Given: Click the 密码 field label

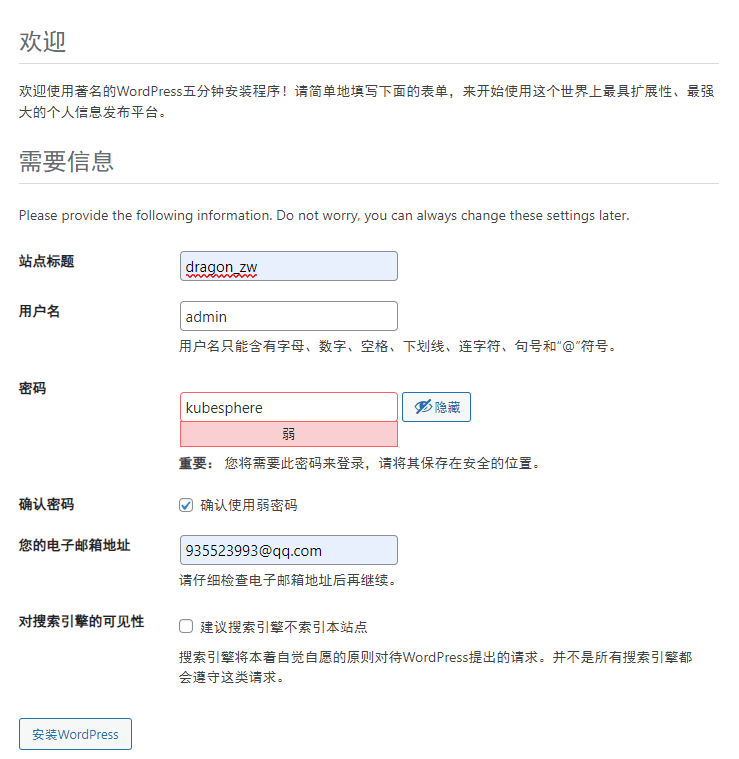Looking at the screenshot, I should (32, 388).
